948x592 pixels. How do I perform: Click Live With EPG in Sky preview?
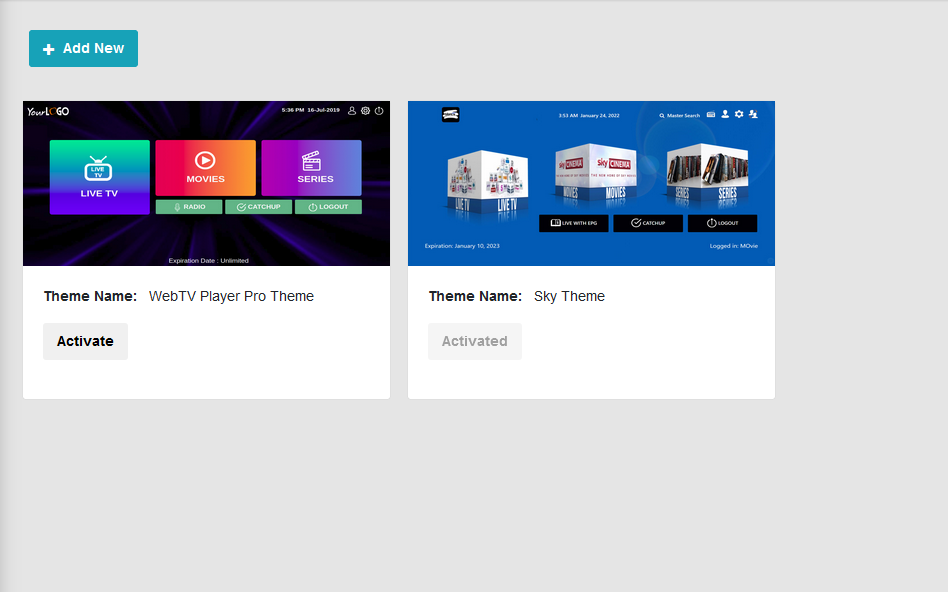573,223
